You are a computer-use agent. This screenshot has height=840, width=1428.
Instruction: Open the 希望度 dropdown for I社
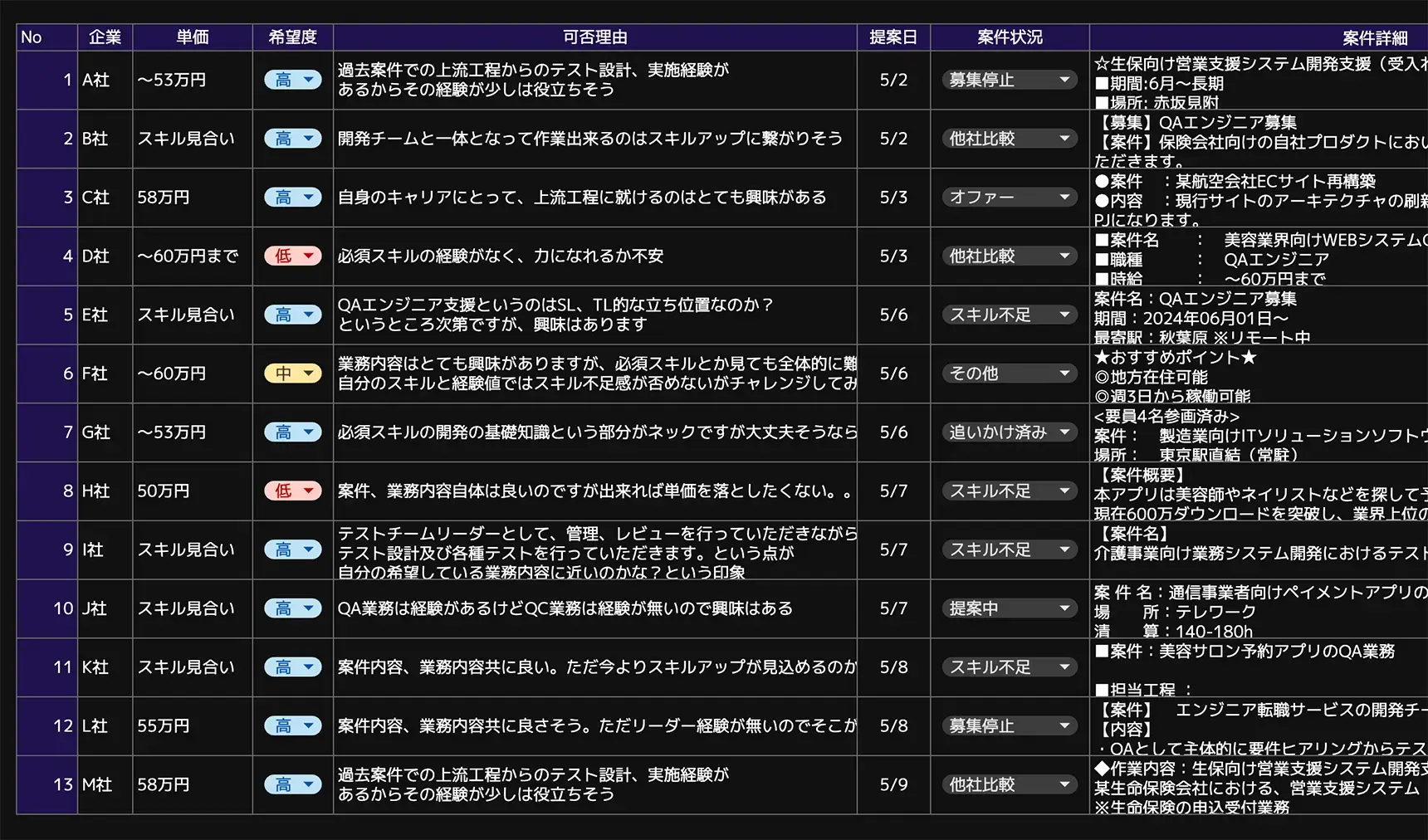coord(293,549)
